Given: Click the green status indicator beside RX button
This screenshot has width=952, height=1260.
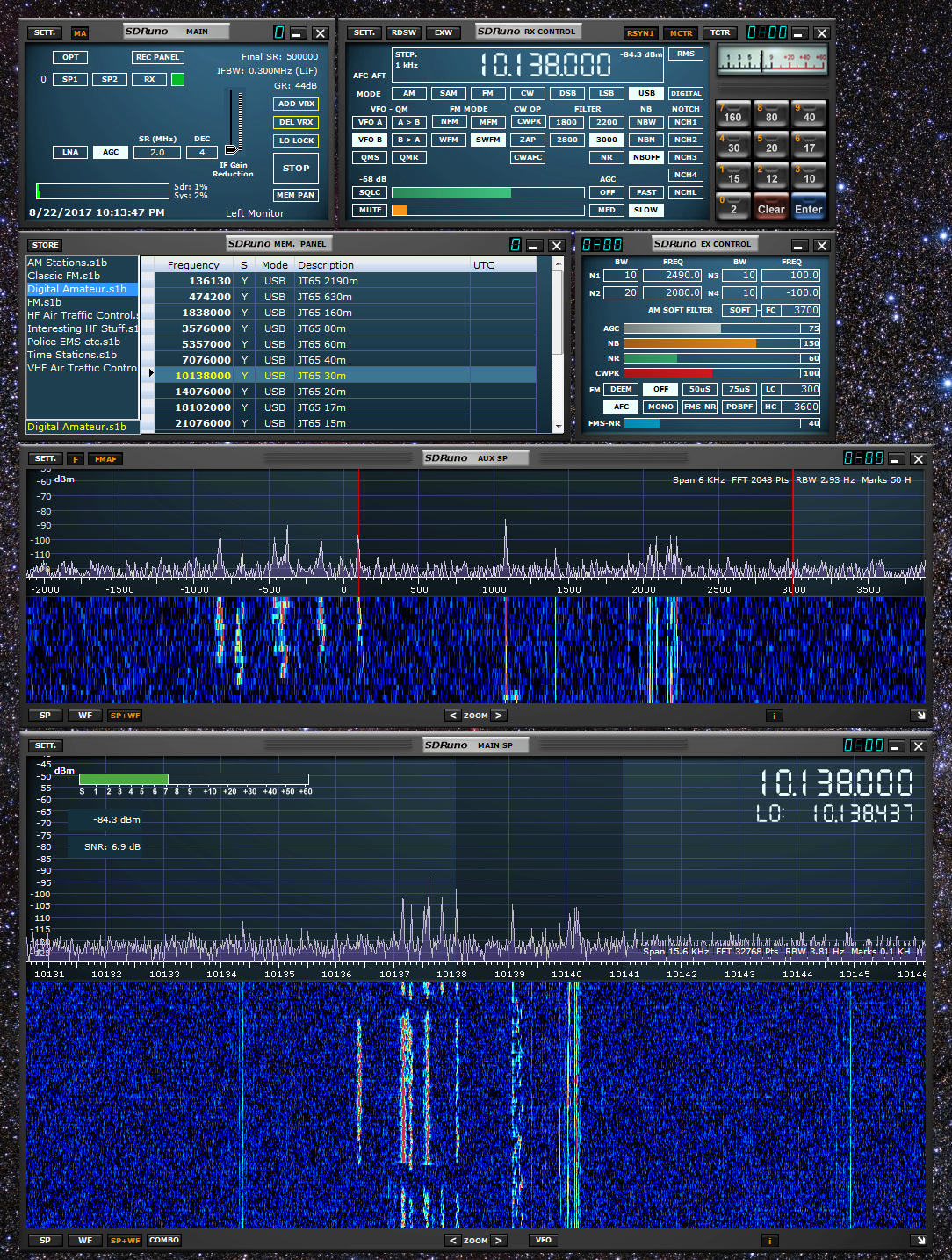Looking at the screenshot, I should 177,79.
